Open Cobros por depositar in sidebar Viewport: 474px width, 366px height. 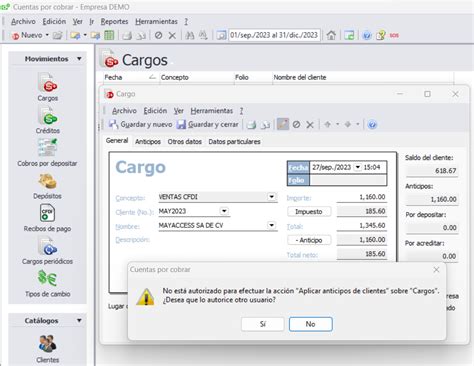pyautogui.click(x=47, y=152)
